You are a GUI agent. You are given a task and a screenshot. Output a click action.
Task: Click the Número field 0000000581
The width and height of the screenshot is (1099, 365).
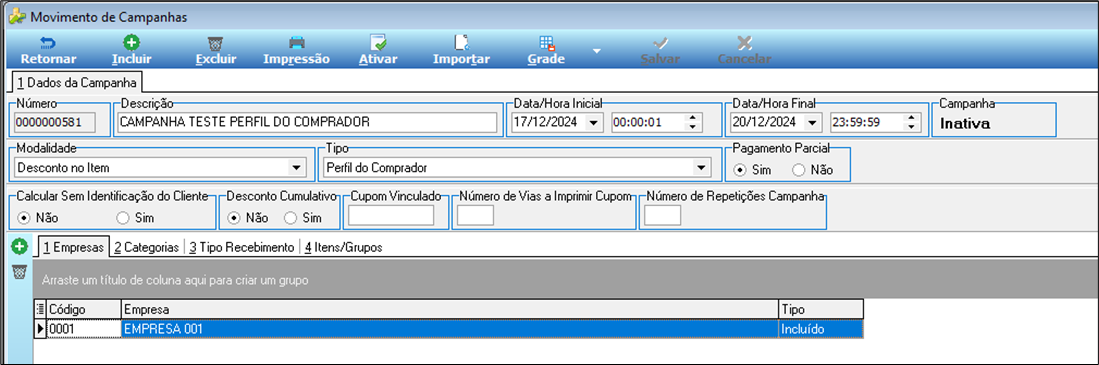pyautogui.click(x=55, y=122)
